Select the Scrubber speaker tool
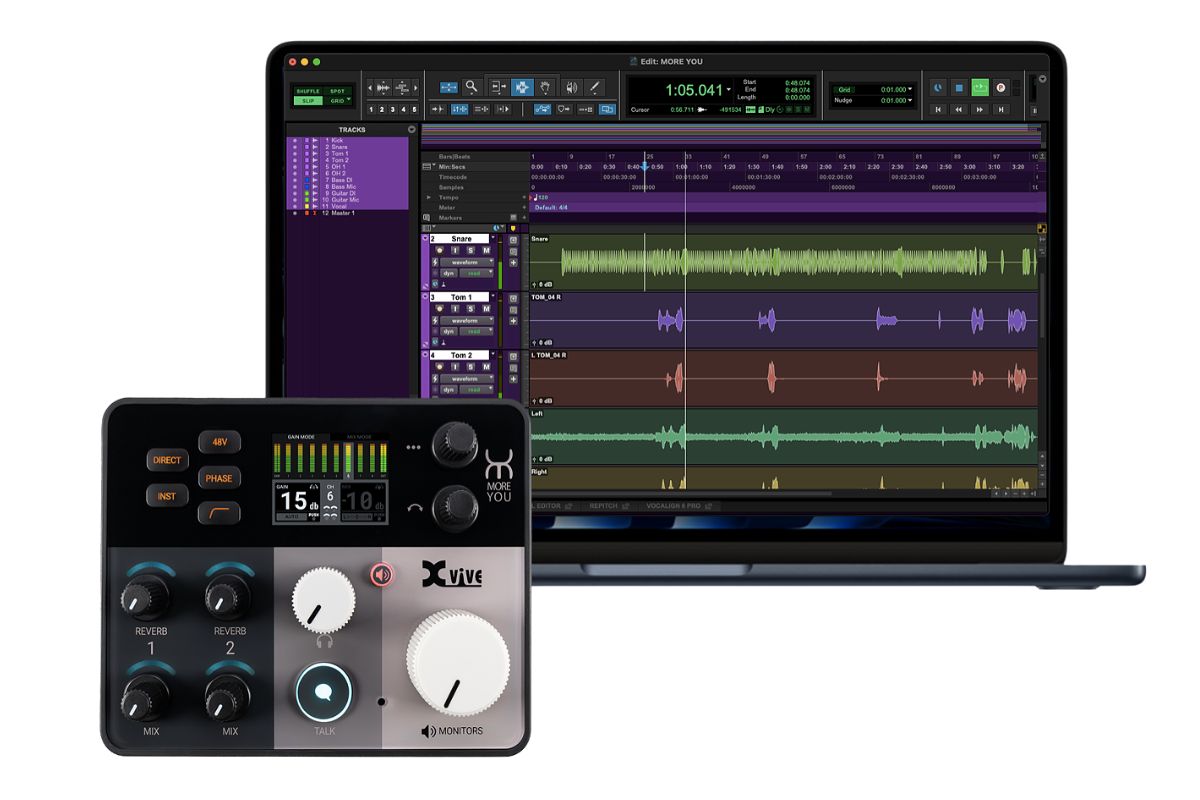Screen dimensions: 1200x800 pos(571,87)
